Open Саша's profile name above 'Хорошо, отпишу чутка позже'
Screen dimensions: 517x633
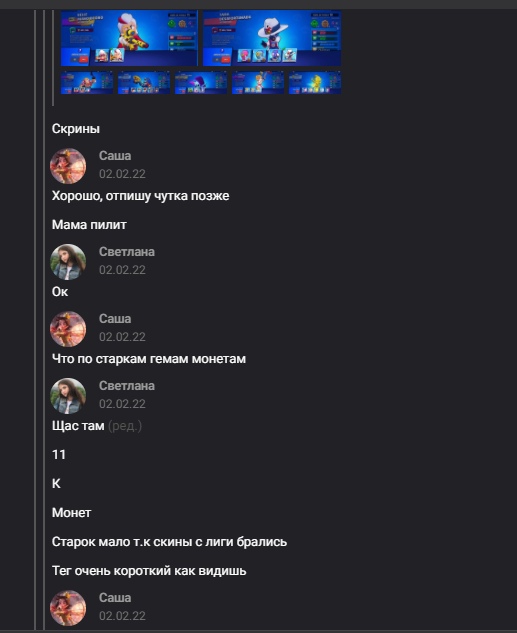pyautogui.click(x=115, y=156)
